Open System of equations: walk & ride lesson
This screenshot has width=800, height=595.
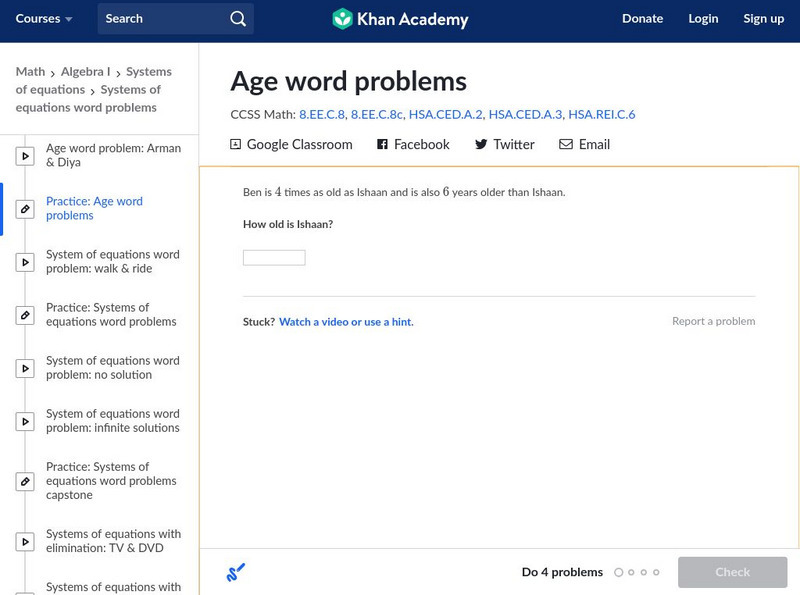(x=112, y=261)
